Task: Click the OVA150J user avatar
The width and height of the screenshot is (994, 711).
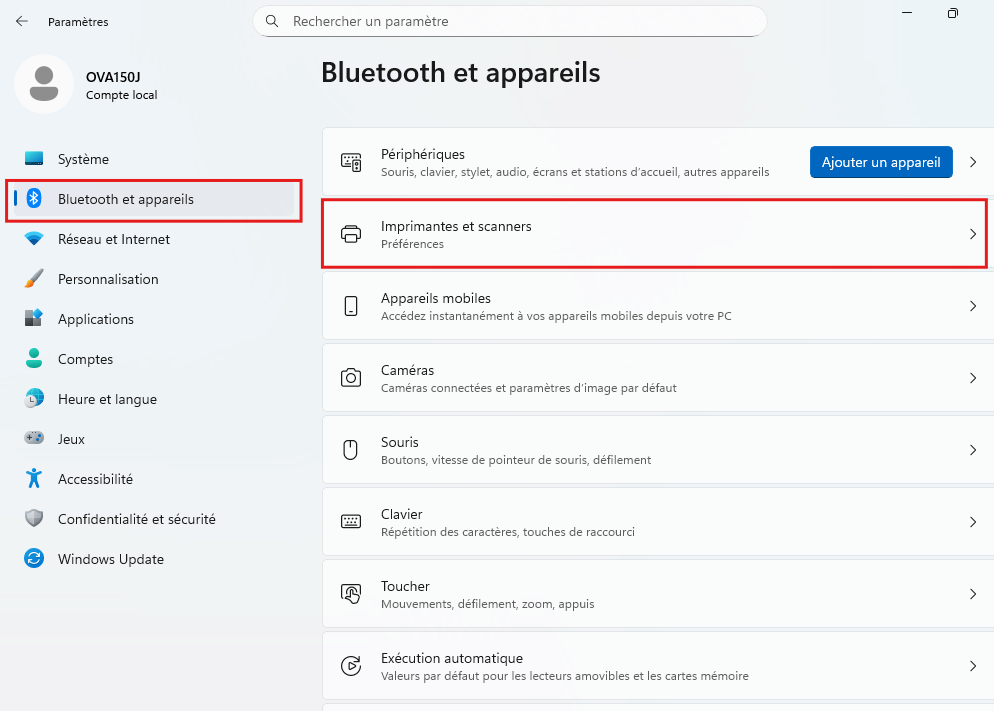Action: pyautogui.click(x=43, y=85)
